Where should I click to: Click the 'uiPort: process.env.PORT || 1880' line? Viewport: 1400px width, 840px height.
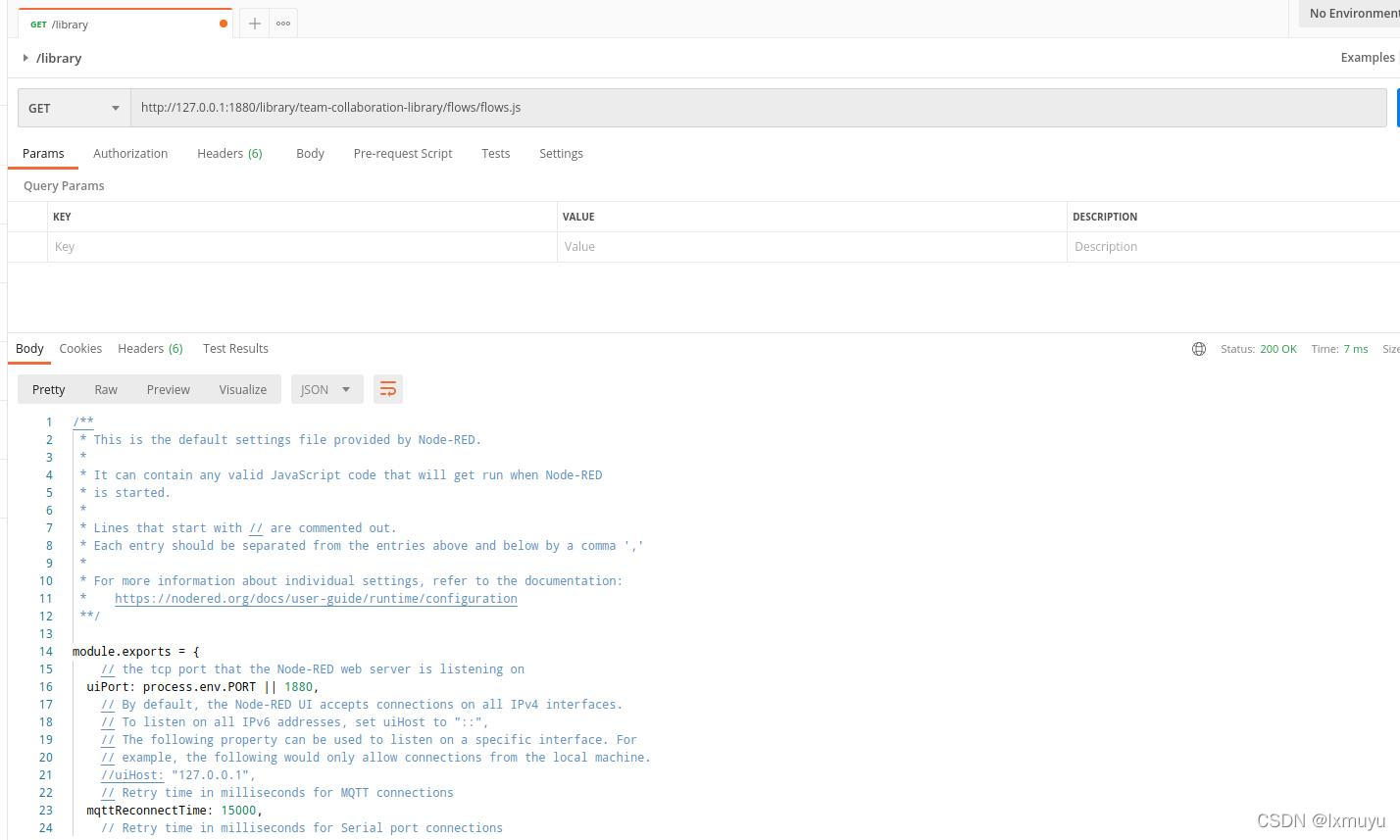tap(203, 687)
